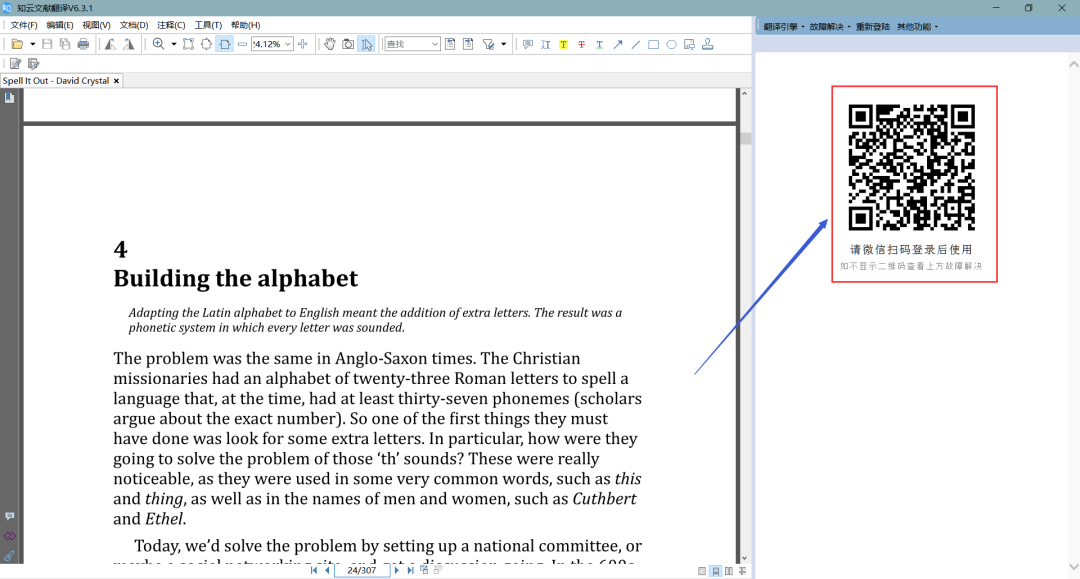Enable continuous page layout in status bar
1080x579 pixels.
(715, 571)
